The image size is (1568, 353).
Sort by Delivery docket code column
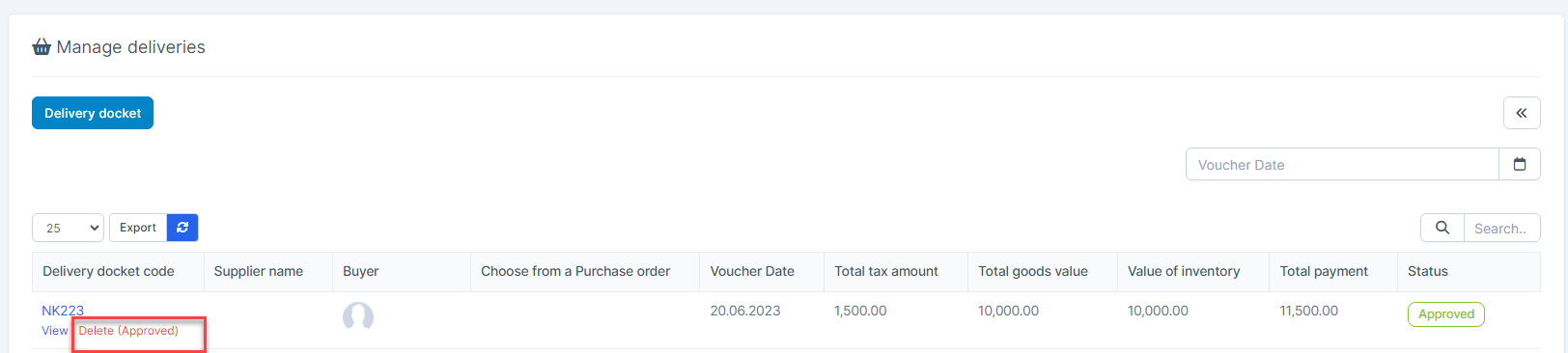(x=108, y=271)
